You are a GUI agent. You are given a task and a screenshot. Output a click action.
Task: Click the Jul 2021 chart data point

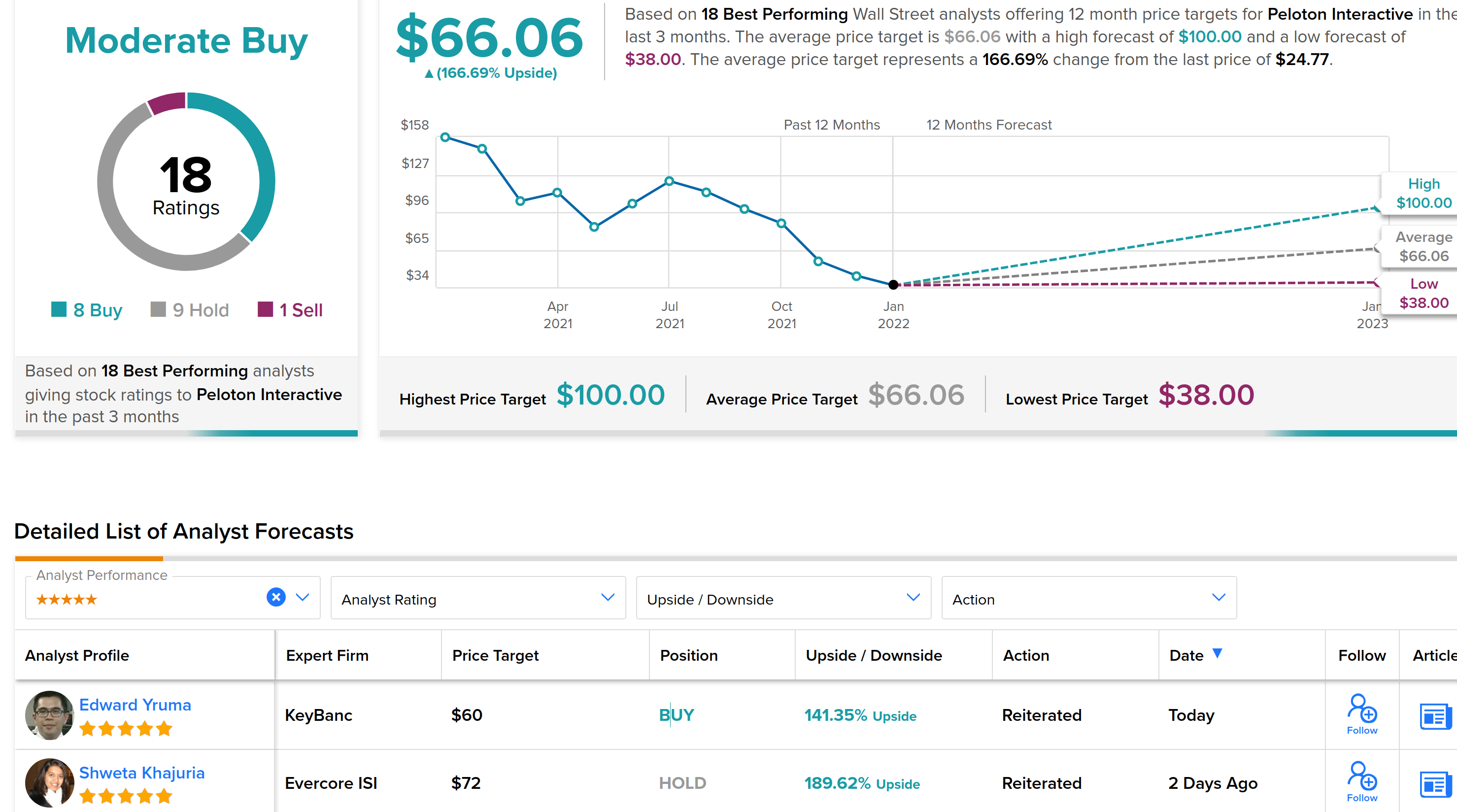(x=669, y=181)
